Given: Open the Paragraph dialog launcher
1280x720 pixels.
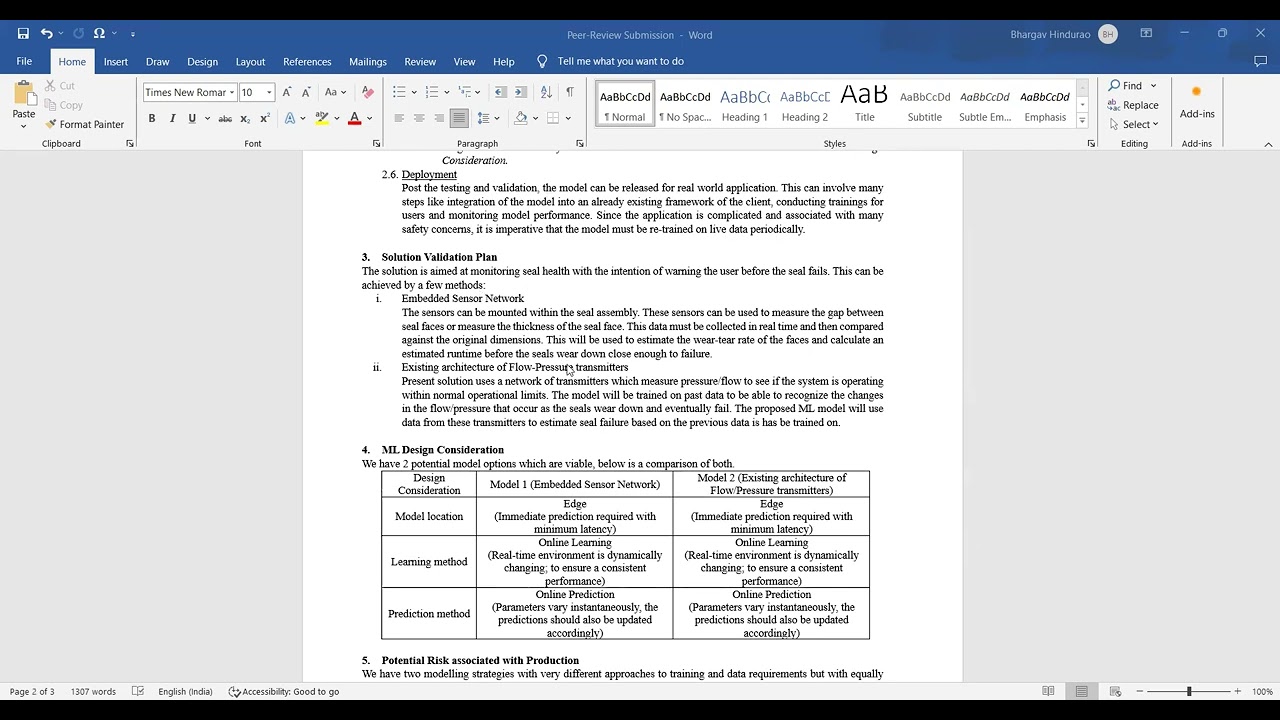Looking at the screenshot, I should coord(581,144).
